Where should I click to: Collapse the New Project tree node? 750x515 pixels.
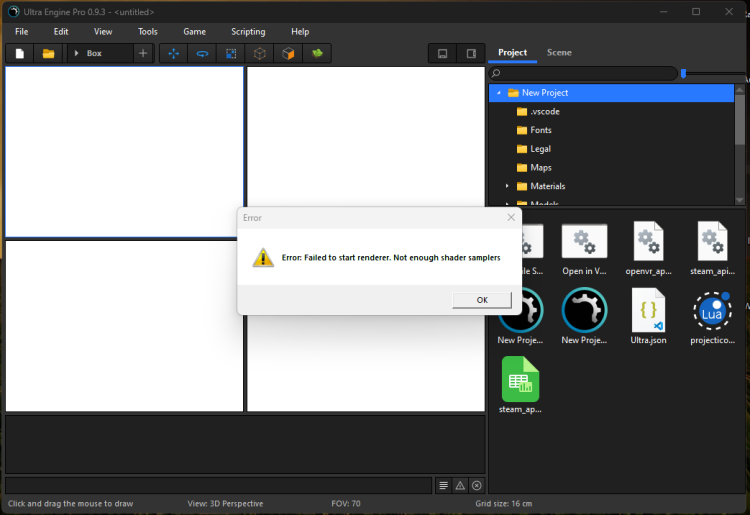(499, 93)
